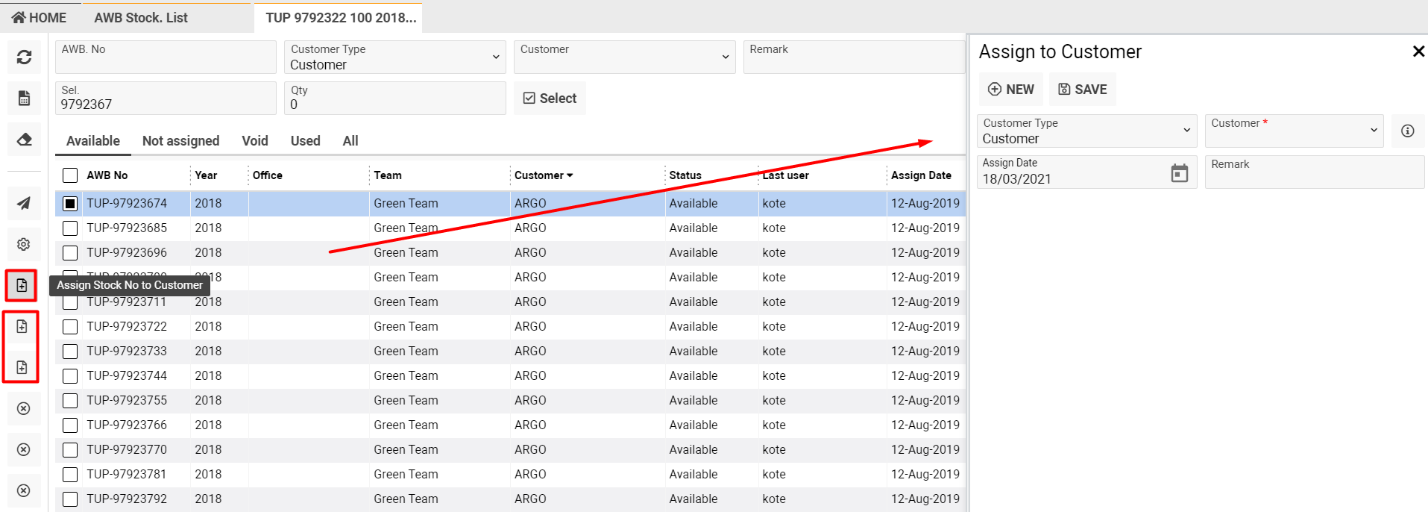Expand the Customer filter dropdown
This screenshot has height=512, width=1428.
tap(625, 57)
